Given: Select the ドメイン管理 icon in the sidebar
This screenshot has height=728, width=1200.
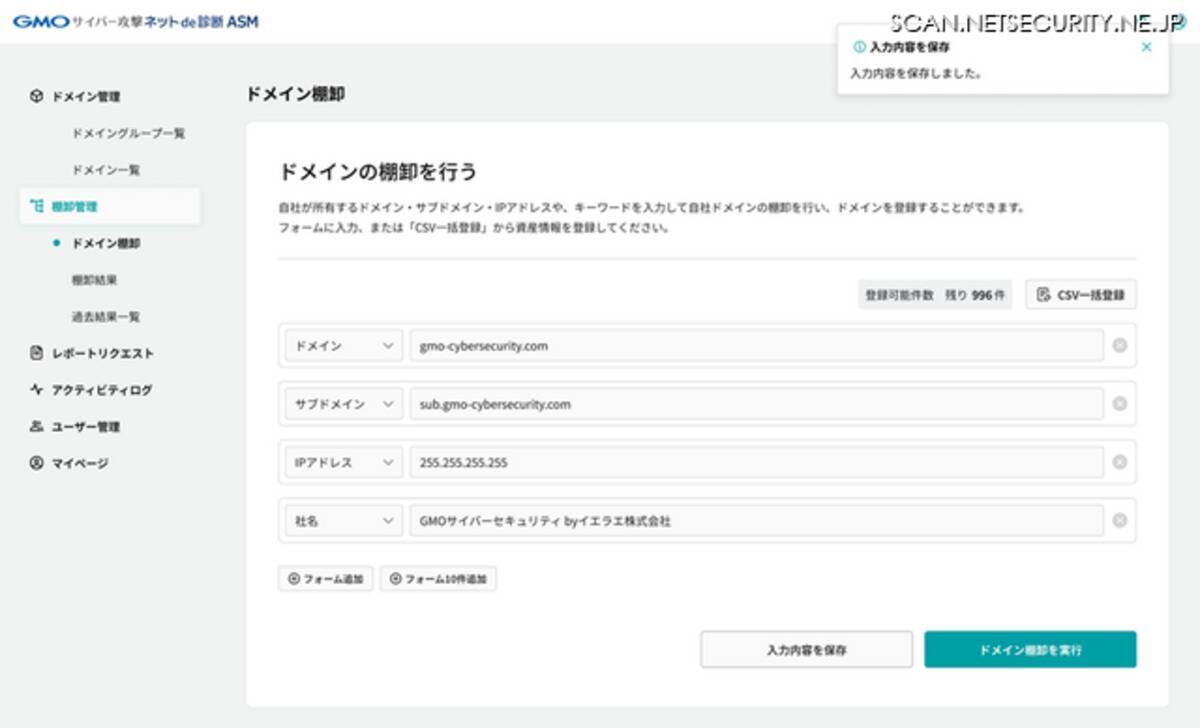Looking at the screenshot, I should 37,97.
